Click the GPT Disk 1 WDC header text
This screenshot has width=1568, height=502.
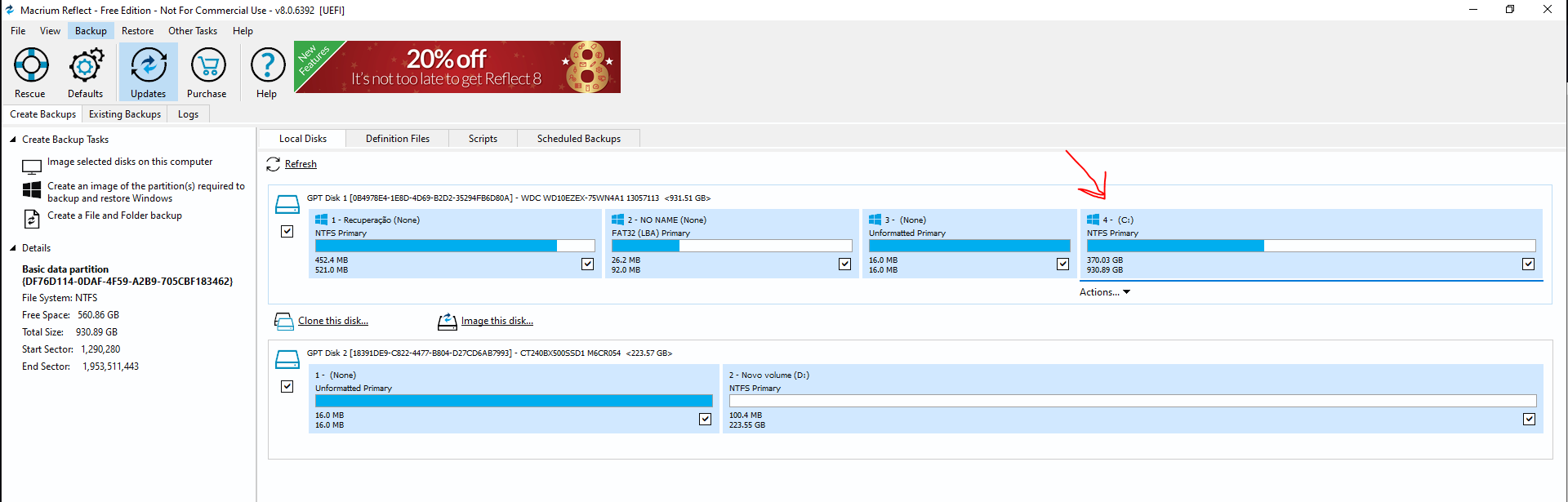coord(509,198)
